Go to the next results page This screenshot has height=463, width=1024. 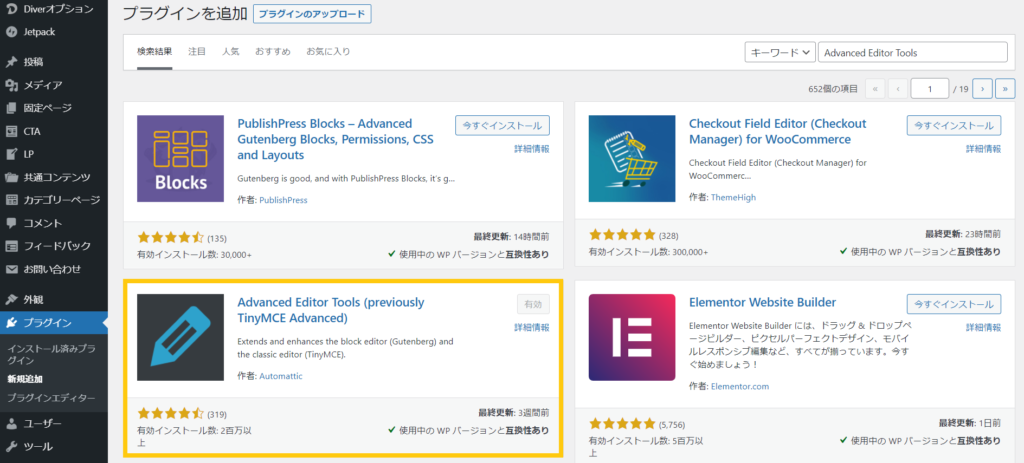click(982, 88)
